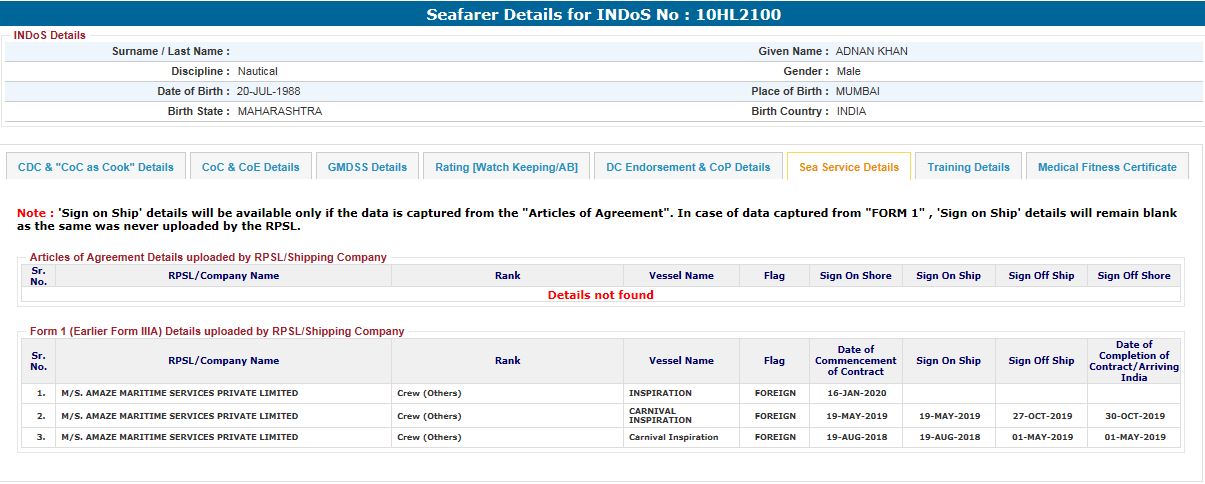This screenshot has height=484, width=1205.
Task: Open DC Endorsement & CoP Details tab
Action: coord(688,167)
